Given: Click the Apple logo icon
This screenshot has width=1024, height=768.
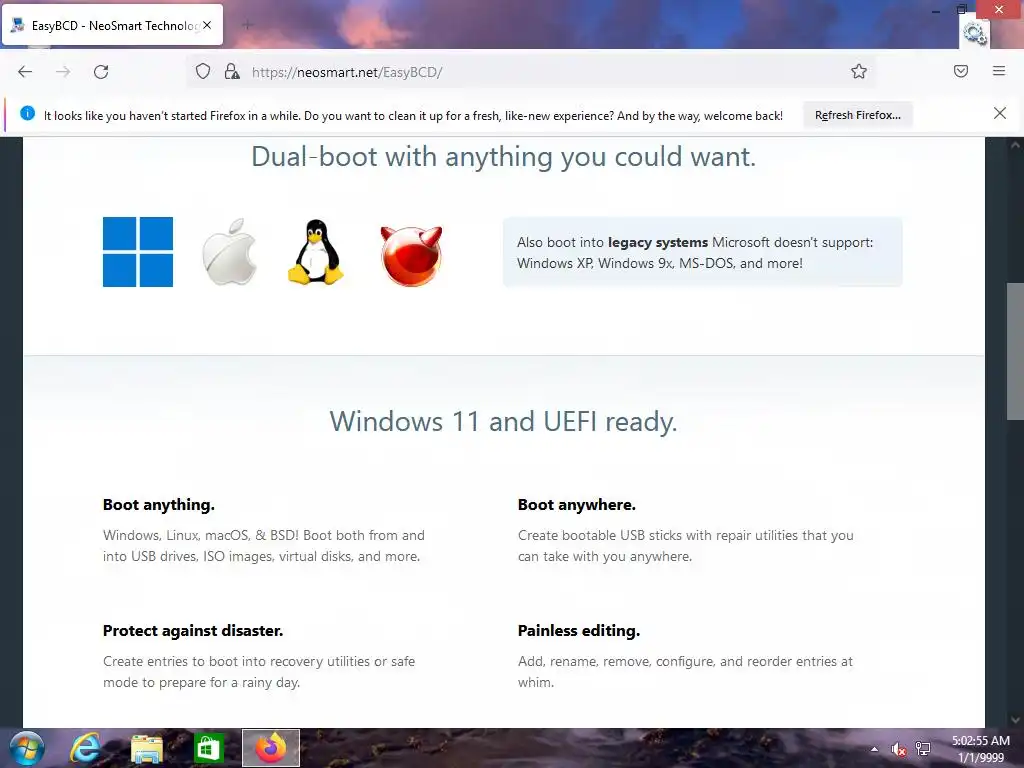Looking at the screenshot, I should pyautogui.click(x=229, y=252).
